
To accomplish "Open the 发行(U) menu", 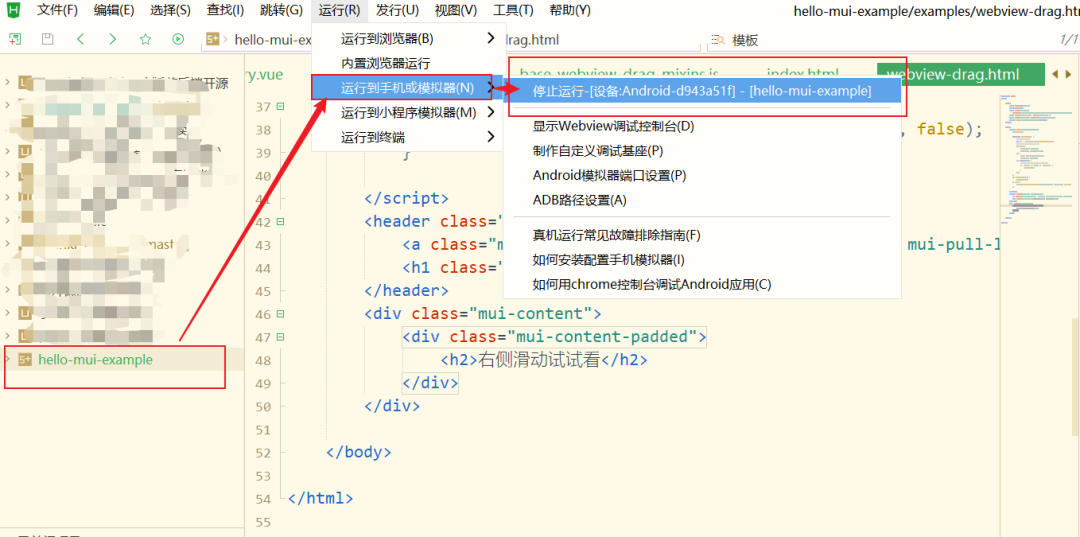I will pos(397,10).
